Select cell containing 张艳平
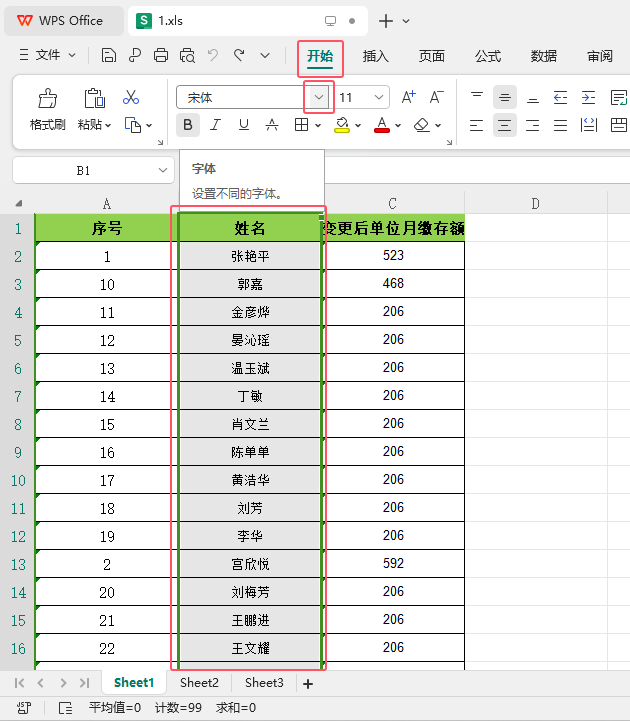Image resolution: width=630 pixels, height=721 pixels. click(250, 256)
